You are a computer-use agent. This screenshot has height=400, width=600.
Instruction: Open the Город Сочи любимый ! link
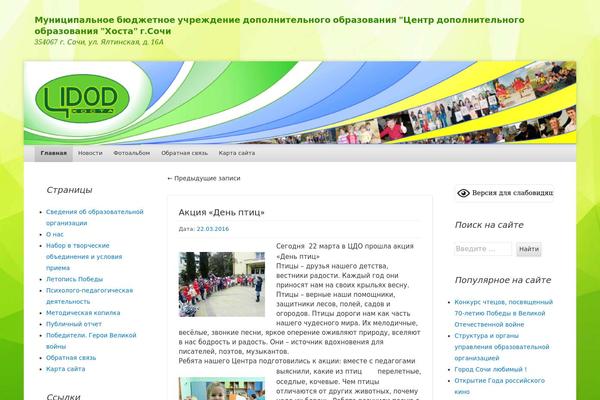pyautogui.click(x=490, y=369)
